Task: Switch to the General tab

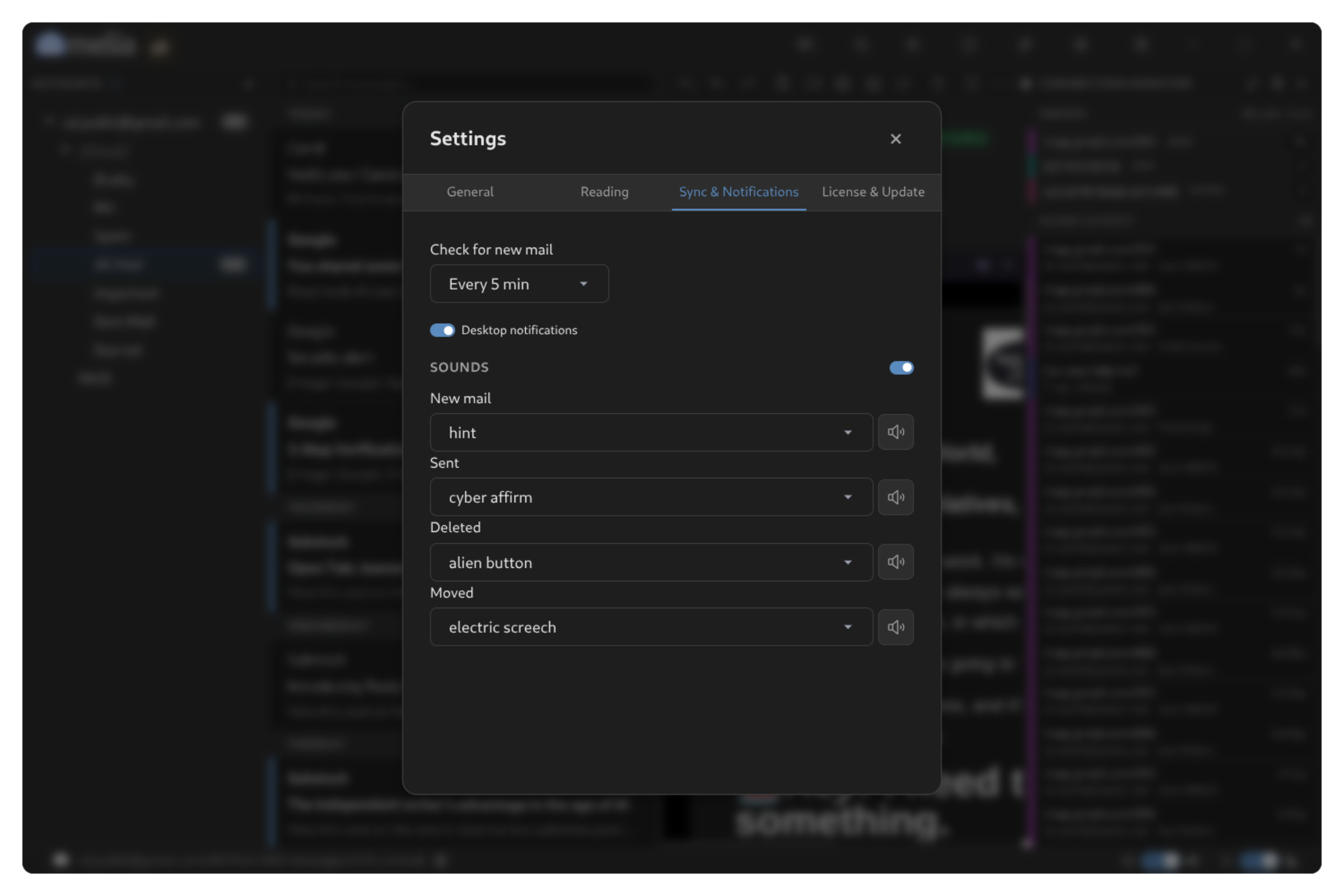Action: [x=470, y=192]
